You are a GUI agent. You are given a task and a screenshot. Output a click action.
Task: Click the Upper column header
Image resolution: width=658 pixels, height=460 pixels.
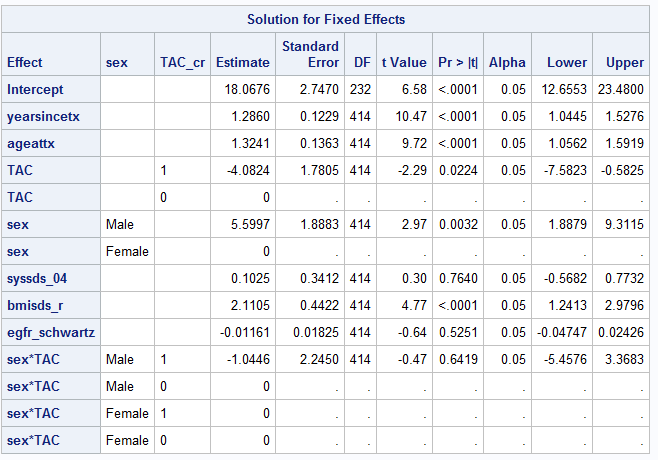pos(625,63)
